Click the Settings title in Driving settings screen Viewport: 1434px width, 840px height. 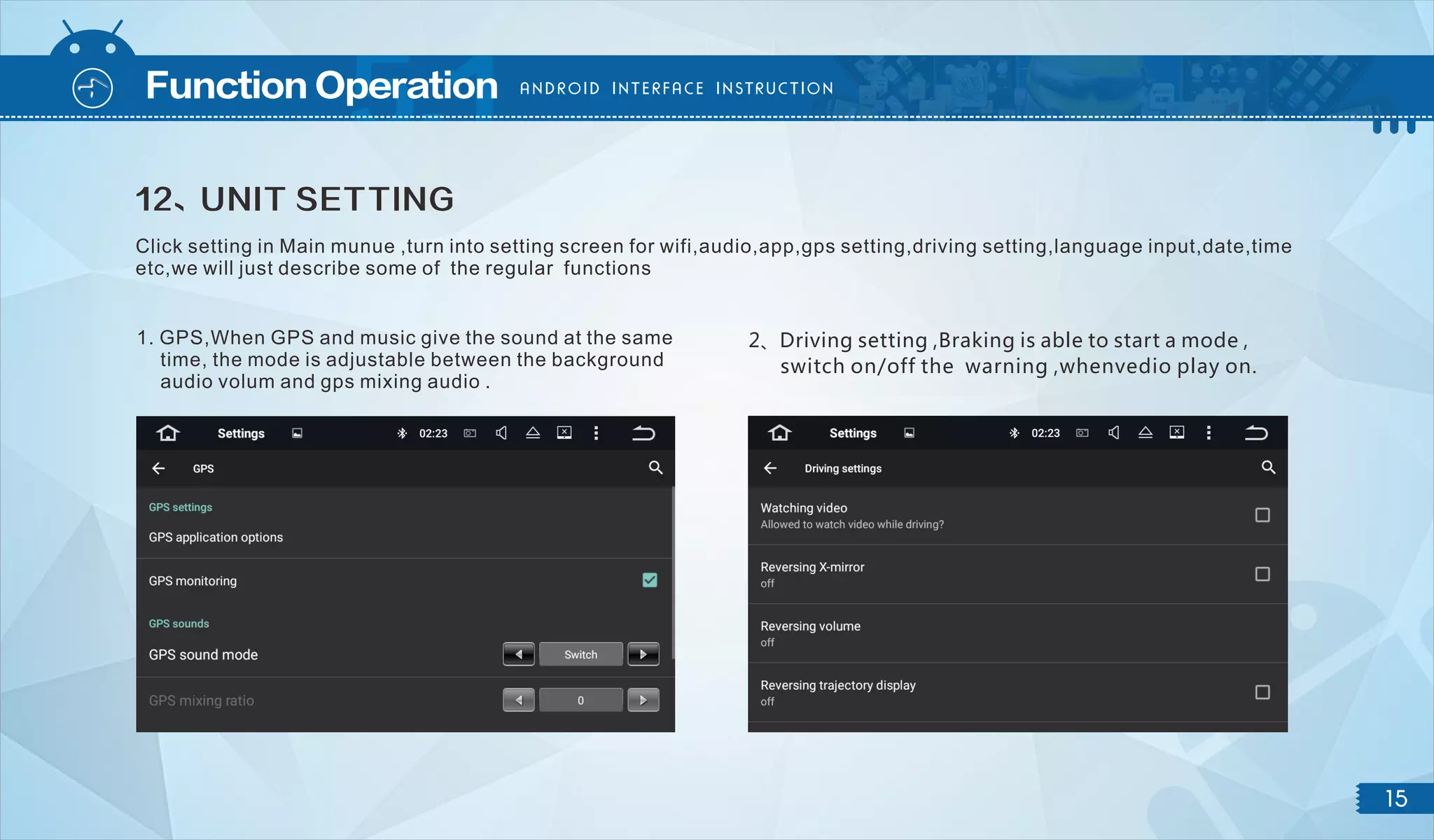[x=853, y=433]
